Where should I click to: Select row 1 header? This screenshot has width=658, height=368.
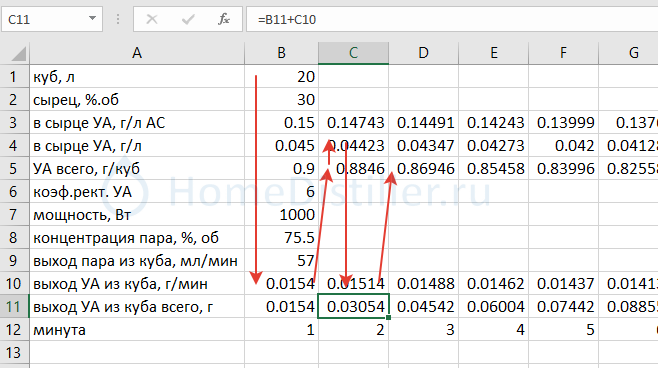(14, 76)
